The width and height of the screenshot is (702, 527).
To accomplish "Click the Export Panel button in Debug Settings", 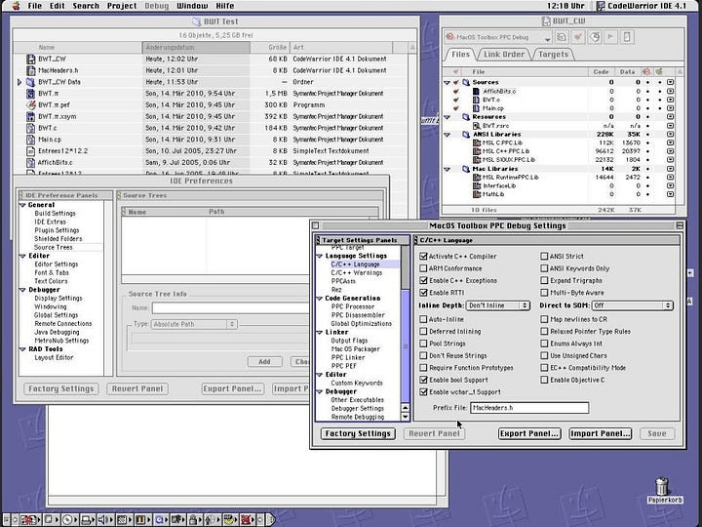I will (x=528, y=434).
